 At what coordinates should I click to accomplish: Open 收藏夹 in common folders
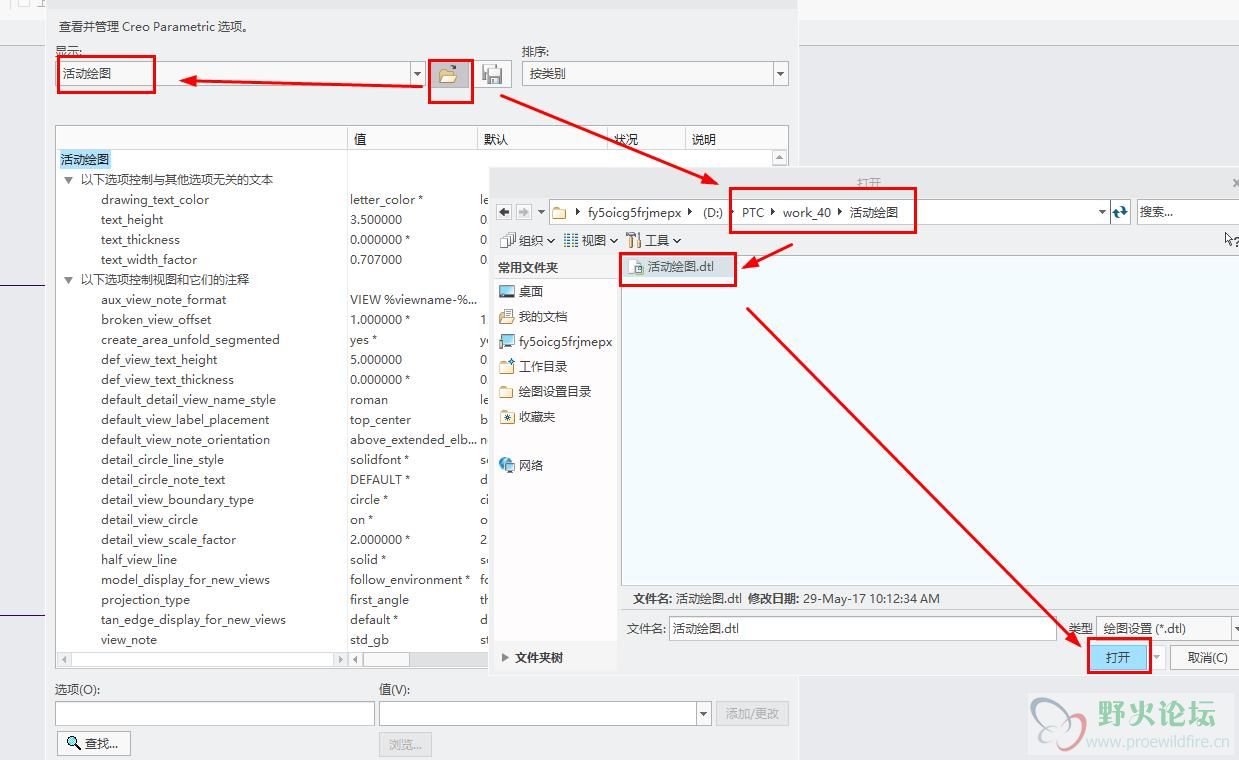click(x=527, y=416)
